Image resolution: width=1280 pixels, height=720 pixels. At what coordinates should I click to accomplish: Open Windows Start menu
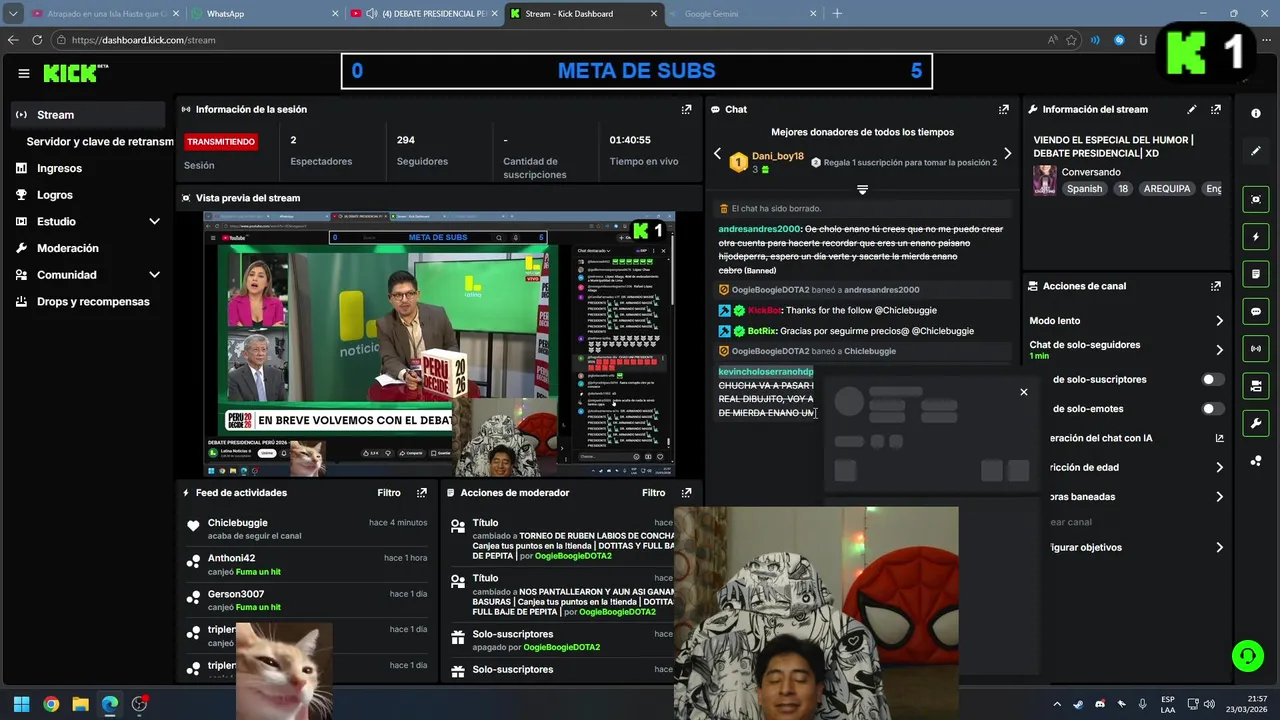pos(21,704)
